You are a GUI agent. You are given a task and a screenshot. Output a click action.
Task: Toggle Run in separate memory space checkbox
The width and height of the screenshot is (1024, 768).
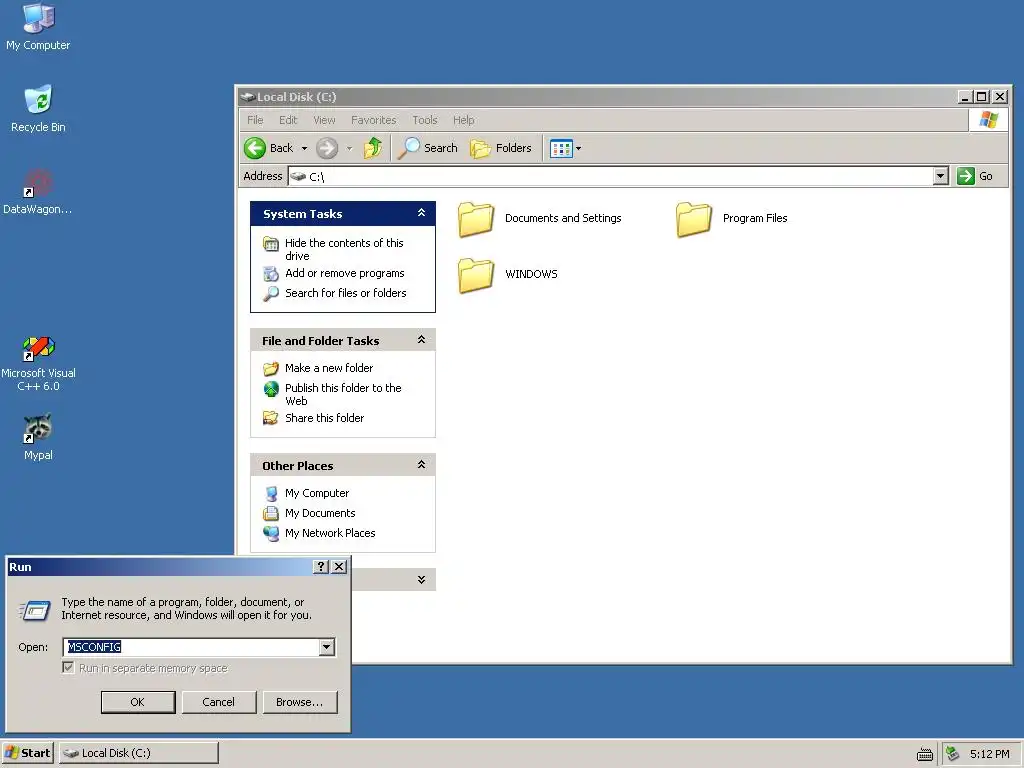68,667
